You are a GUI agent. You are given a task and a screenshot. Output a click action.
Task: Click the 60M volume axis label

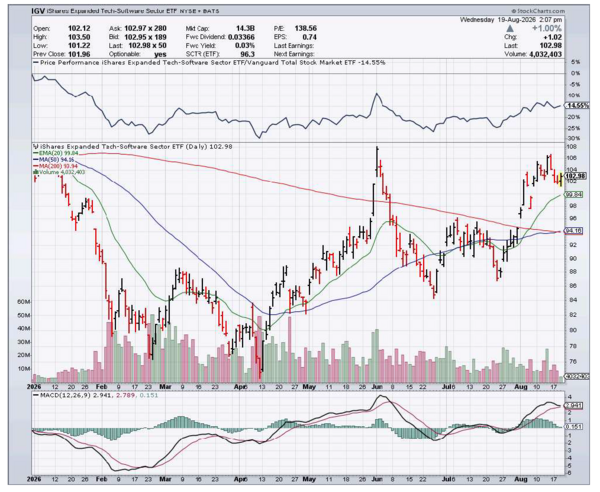[24, 302]
